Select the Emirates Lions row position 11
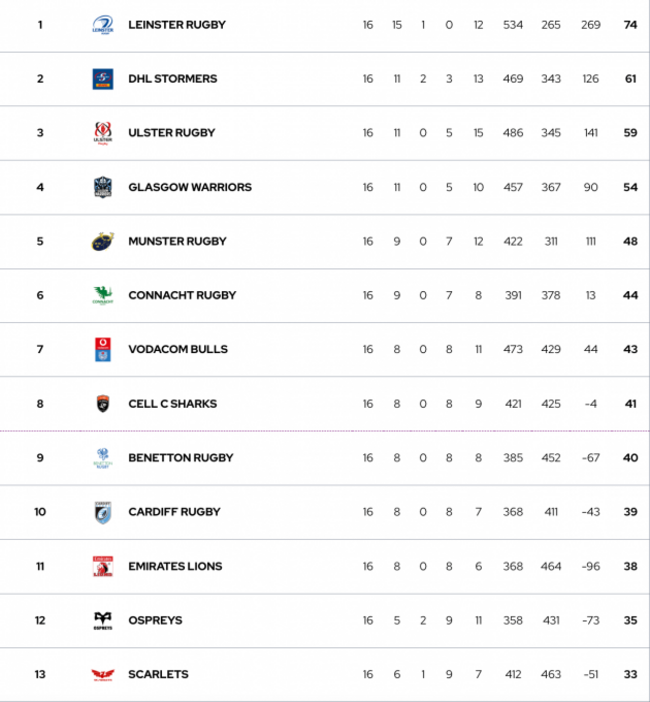This screenshot has width=650, height=702. pyautogui.click(x=40, y=566)
